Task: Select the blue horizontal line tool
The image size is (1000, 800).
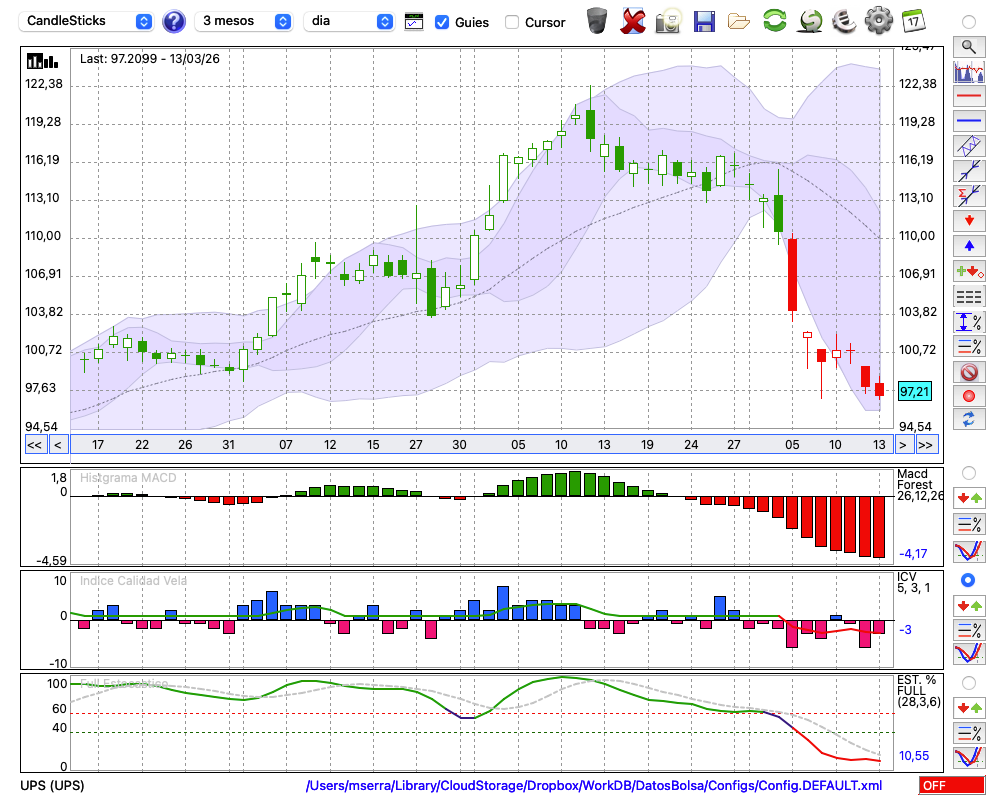Action: click(x=969, y=121)
